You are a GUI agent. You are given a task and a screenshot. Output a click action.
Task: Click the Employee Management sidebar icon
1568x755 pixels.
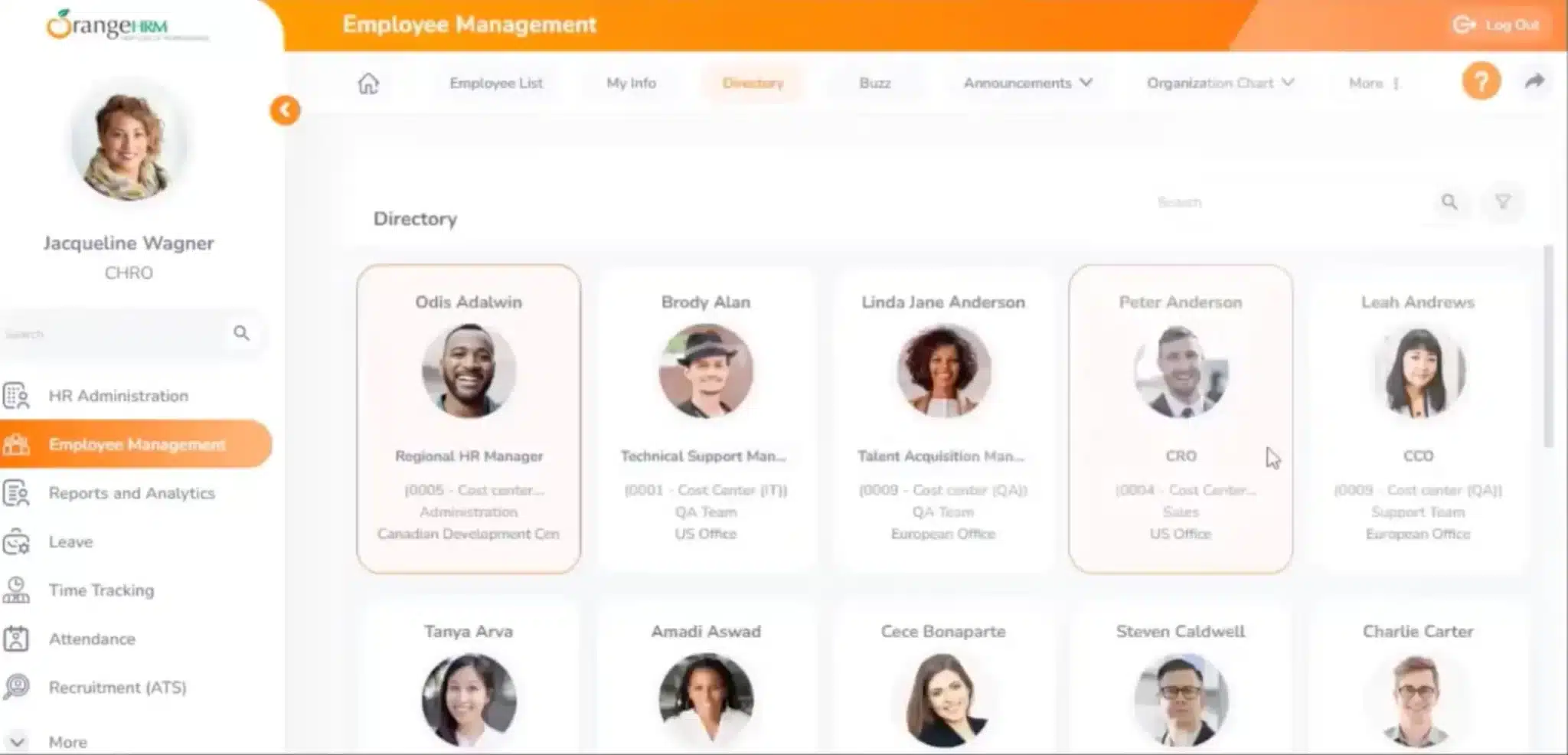click(x=16, y=444)
